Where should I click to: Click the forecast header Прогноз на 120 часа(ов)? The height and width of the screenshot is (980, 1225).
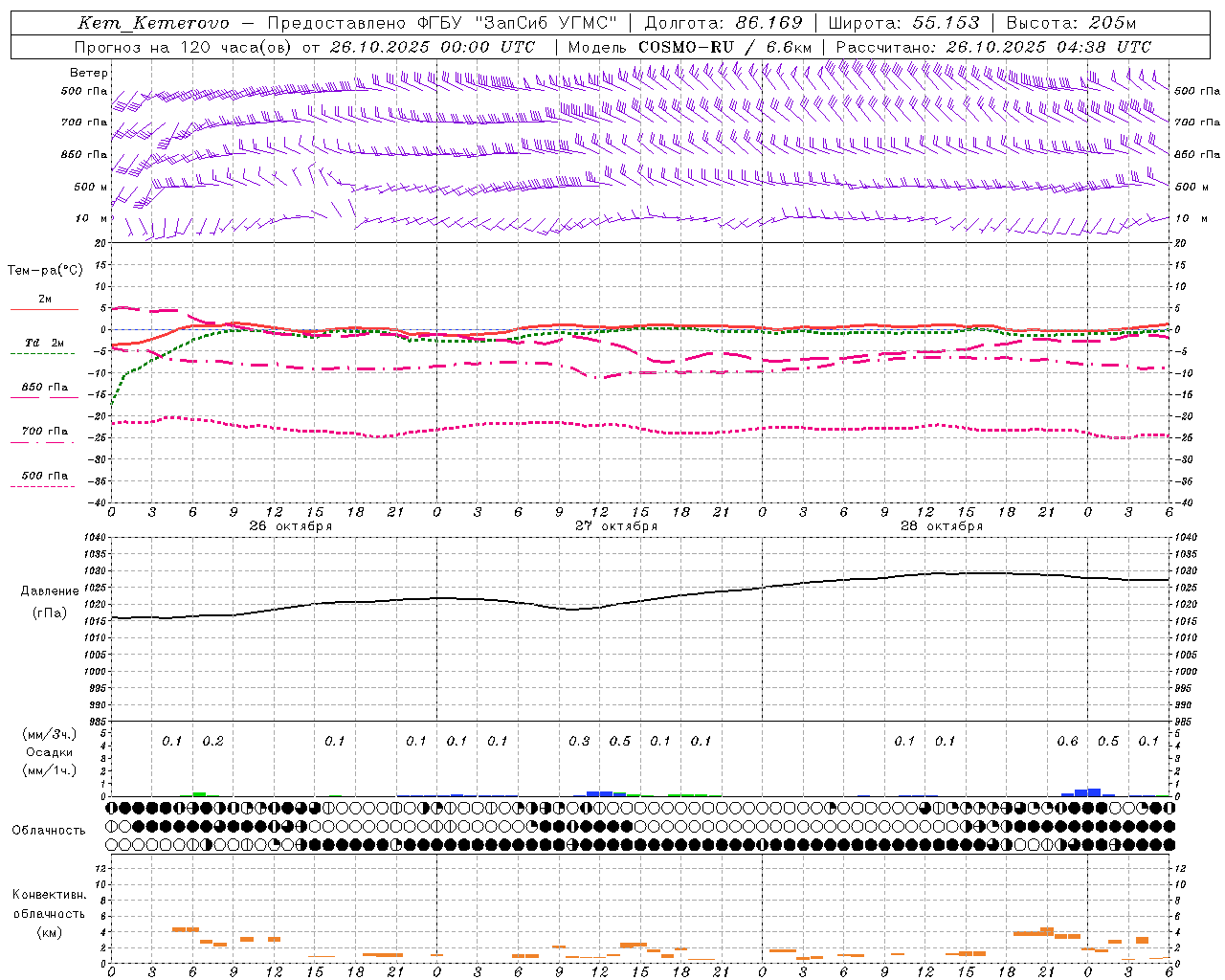[183, 47]
